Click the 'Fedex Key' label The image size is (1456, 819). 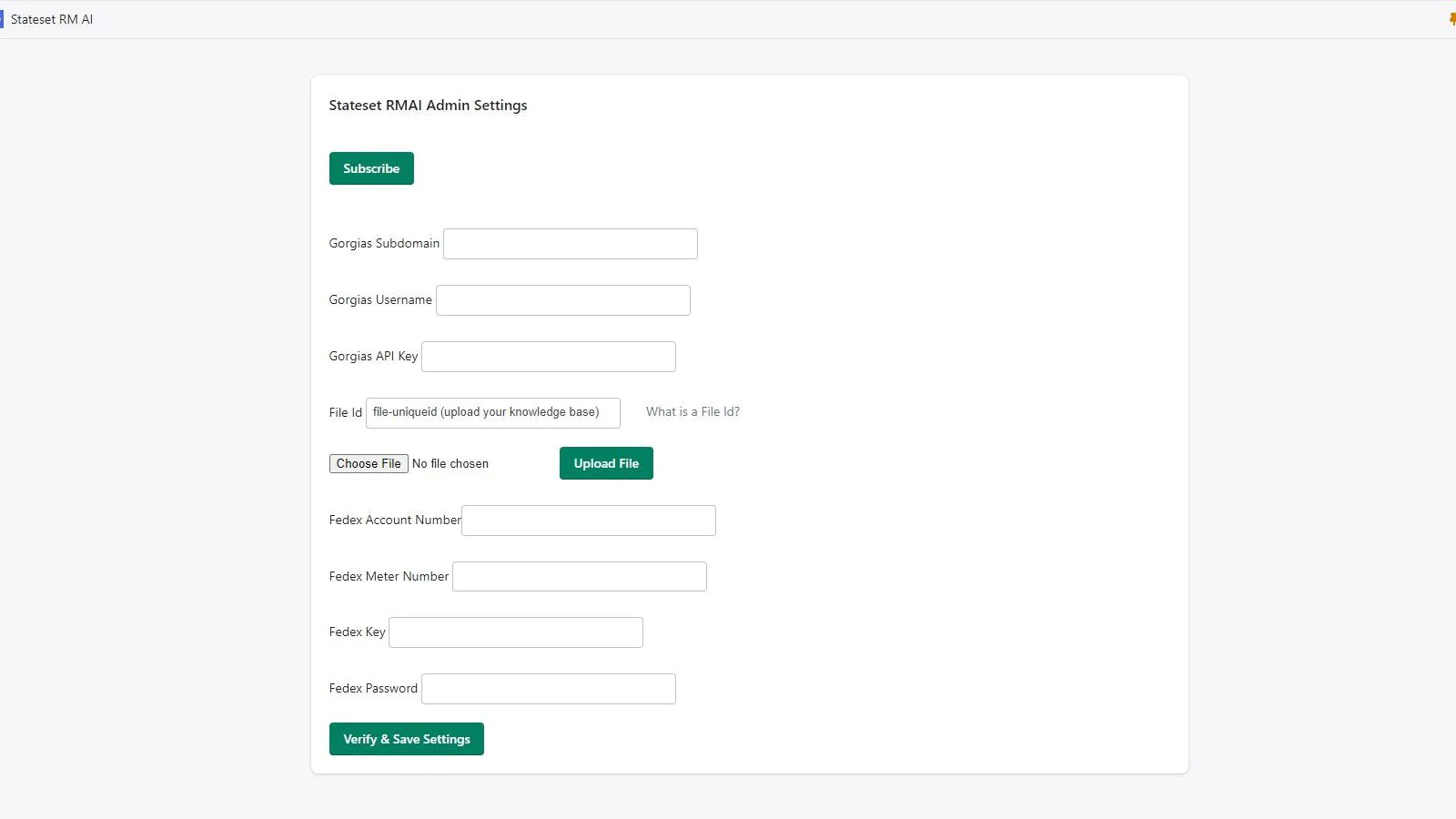click(357, 632)
